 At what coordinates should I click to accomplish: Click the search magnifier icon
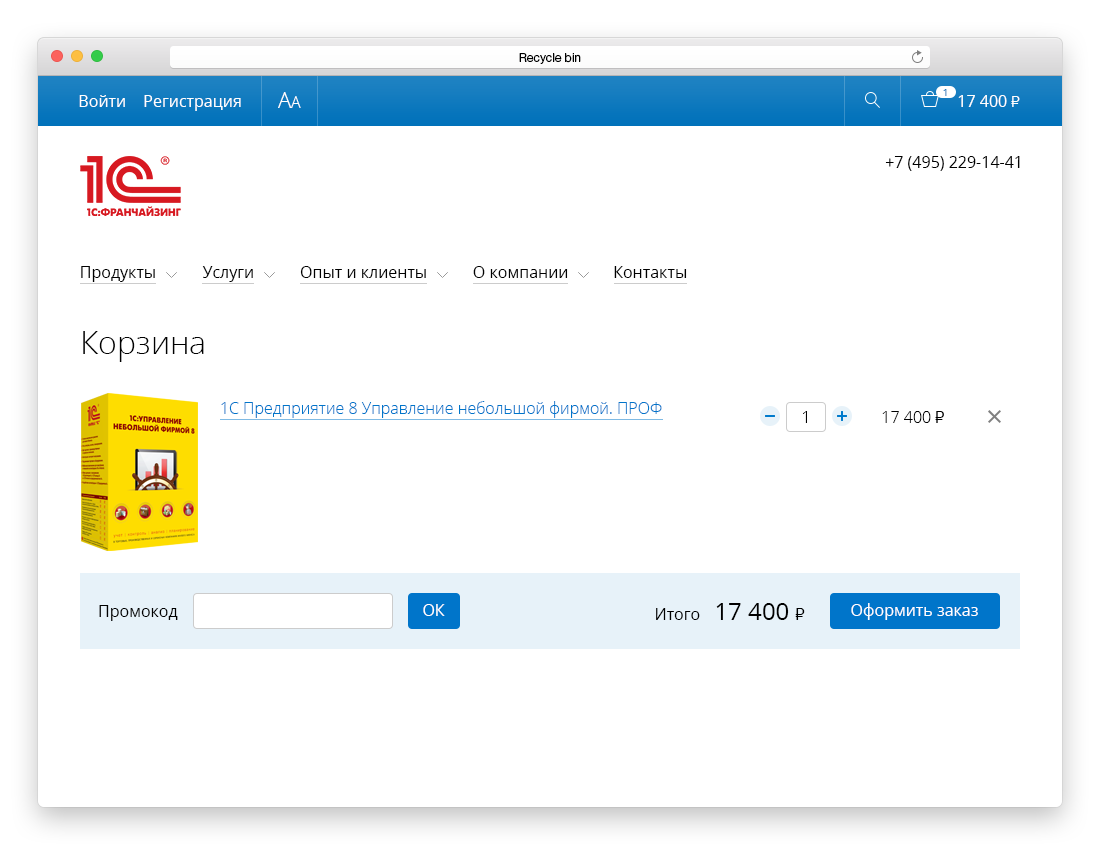point(872,100)
